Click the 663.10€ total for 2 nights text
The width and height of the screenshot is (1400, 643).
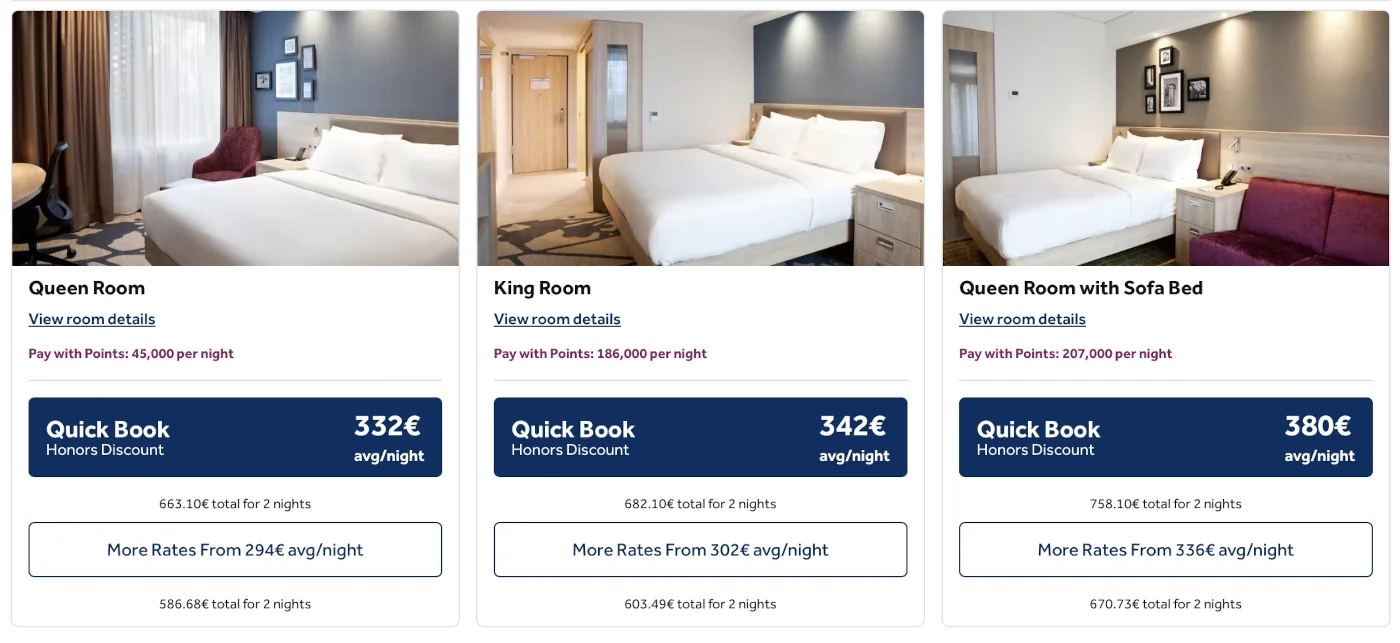[235, 504]
